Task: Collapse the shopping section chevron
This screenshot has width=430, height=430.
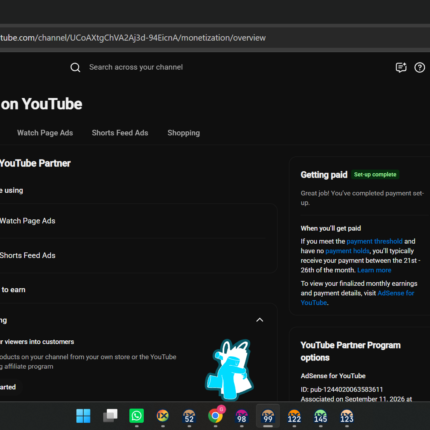Action: pos(259,320)
